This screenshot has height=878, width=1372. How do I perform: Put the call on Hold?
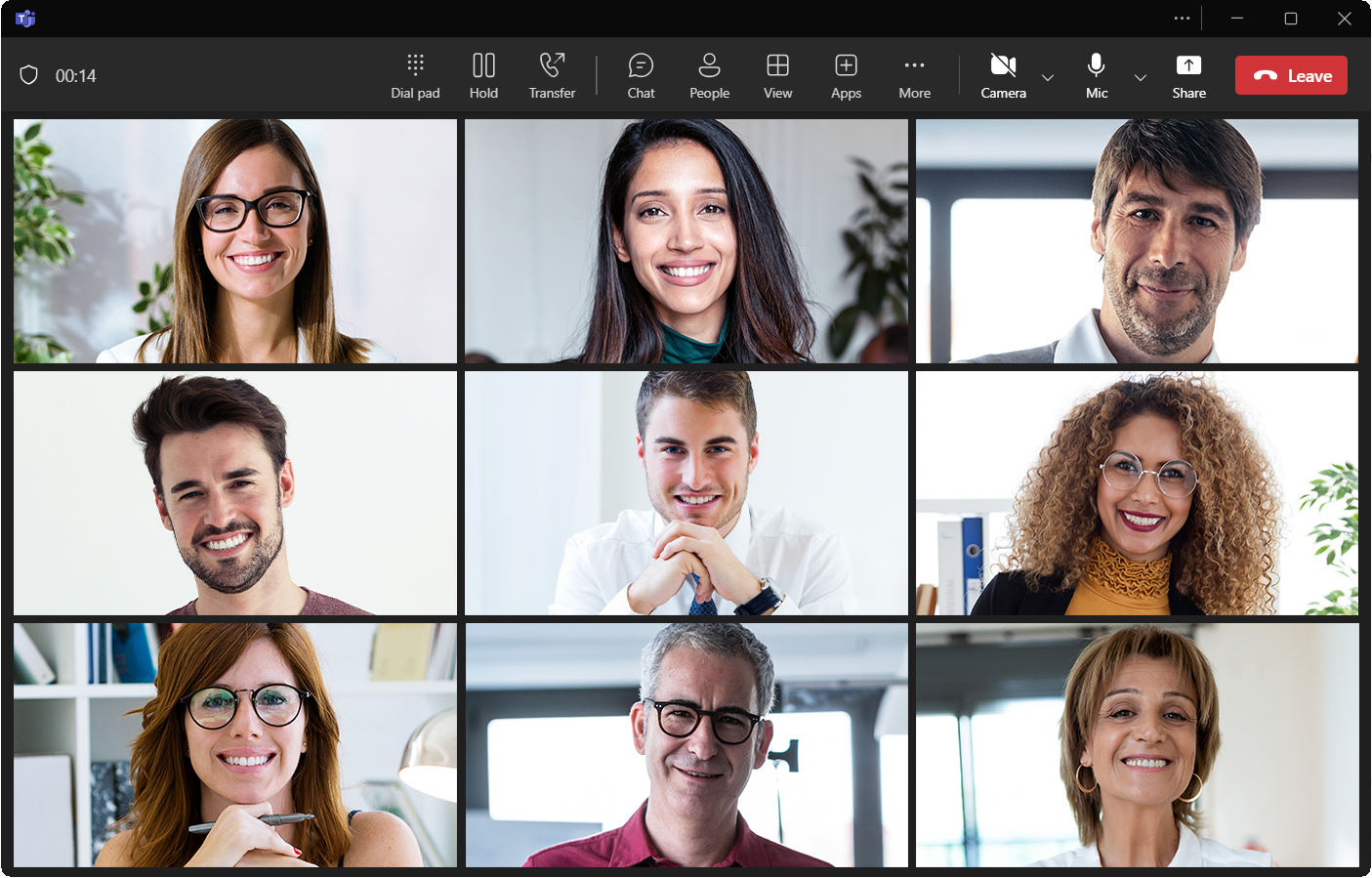coord(483,76)
